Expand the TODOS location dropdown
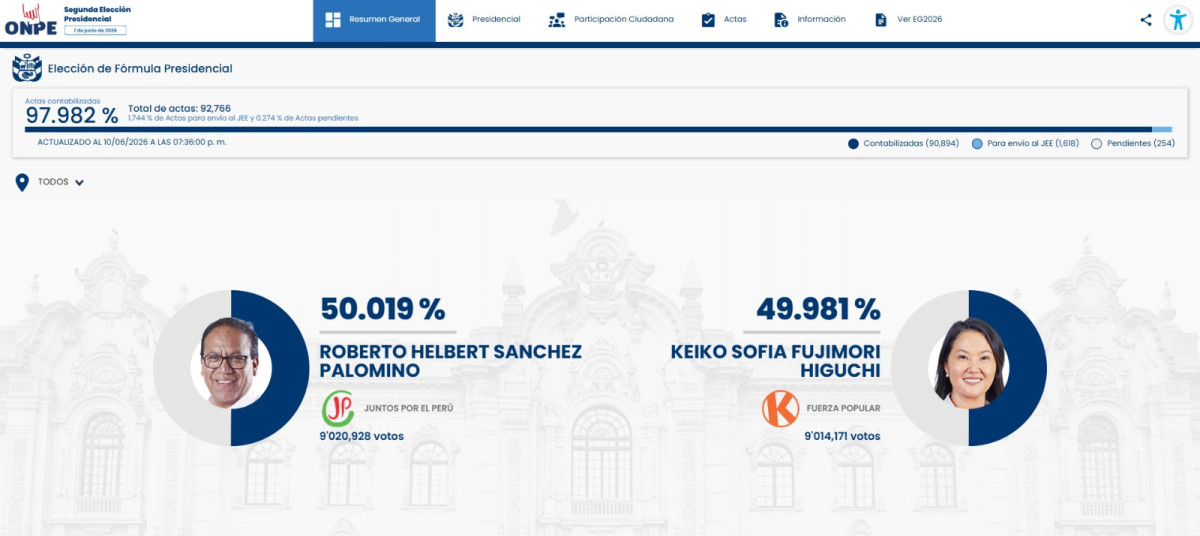Image resolution: width=1200 pixels, height=536 pixels. click(61, 182)
